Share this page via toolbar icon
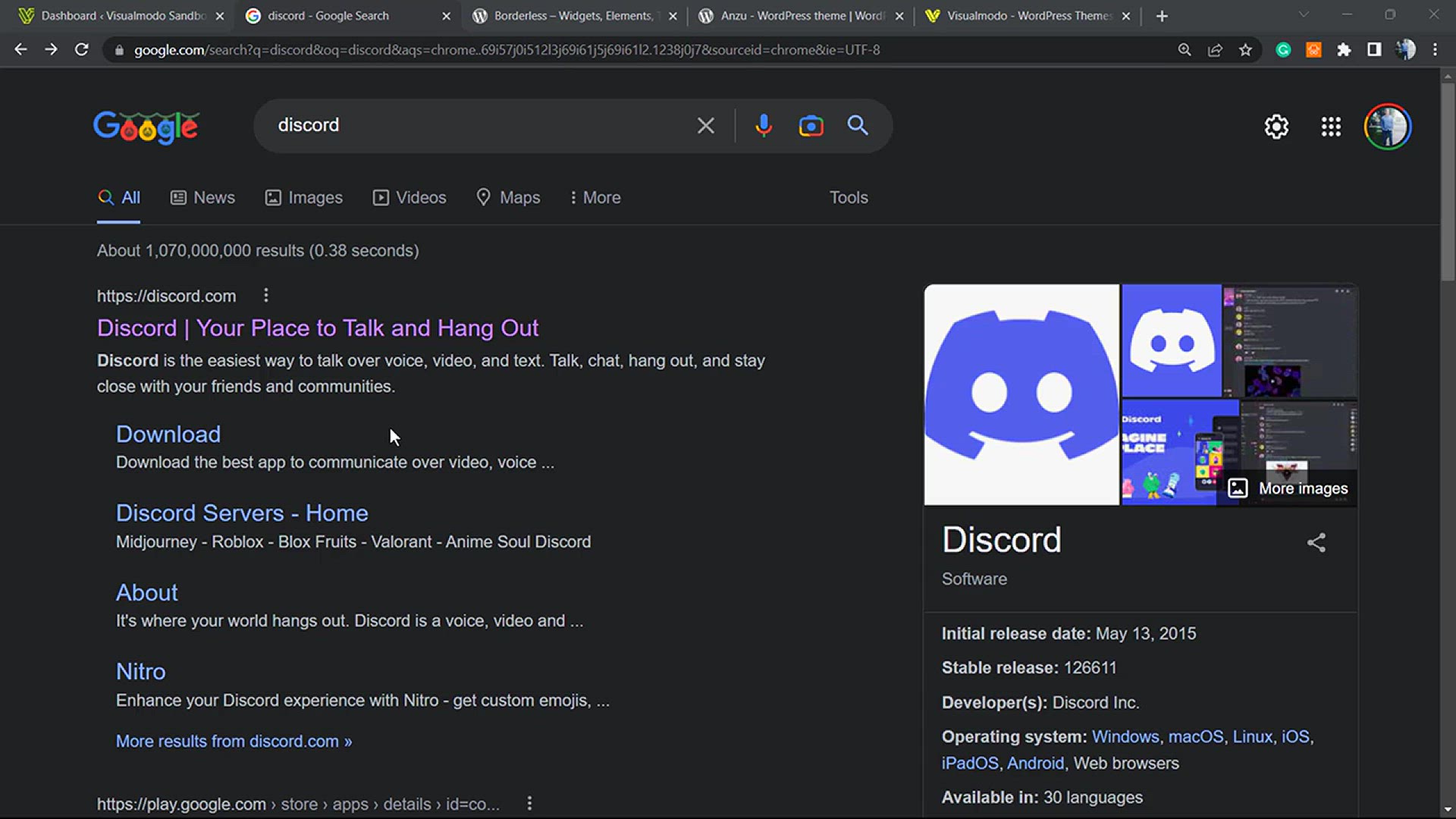Image resolution: width=1456 pixels, height=819 pixels. coord(1215,49)
